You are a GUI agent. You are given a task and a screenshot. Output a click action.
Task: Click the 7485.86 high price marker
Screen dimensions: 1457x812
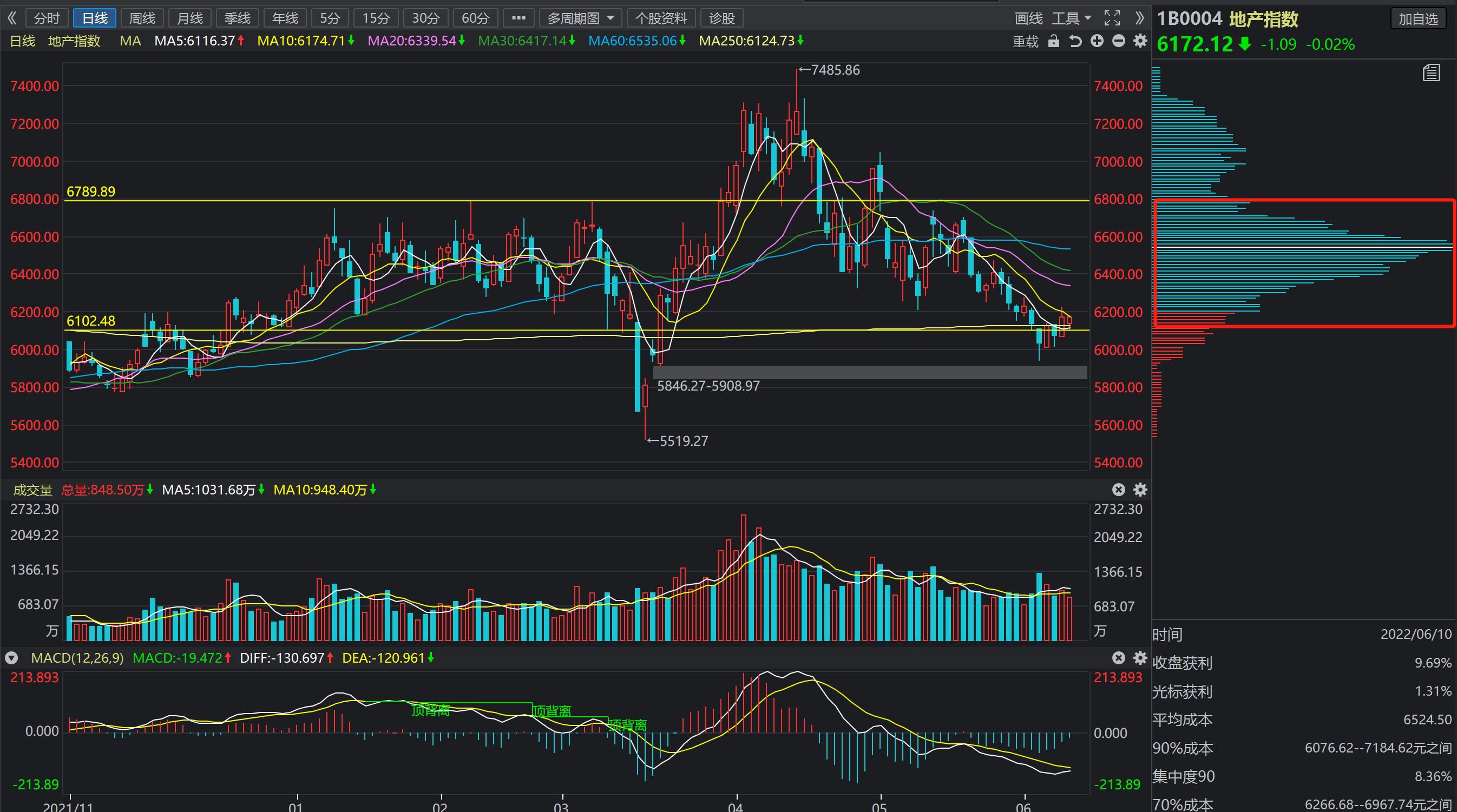coord(829,70)
